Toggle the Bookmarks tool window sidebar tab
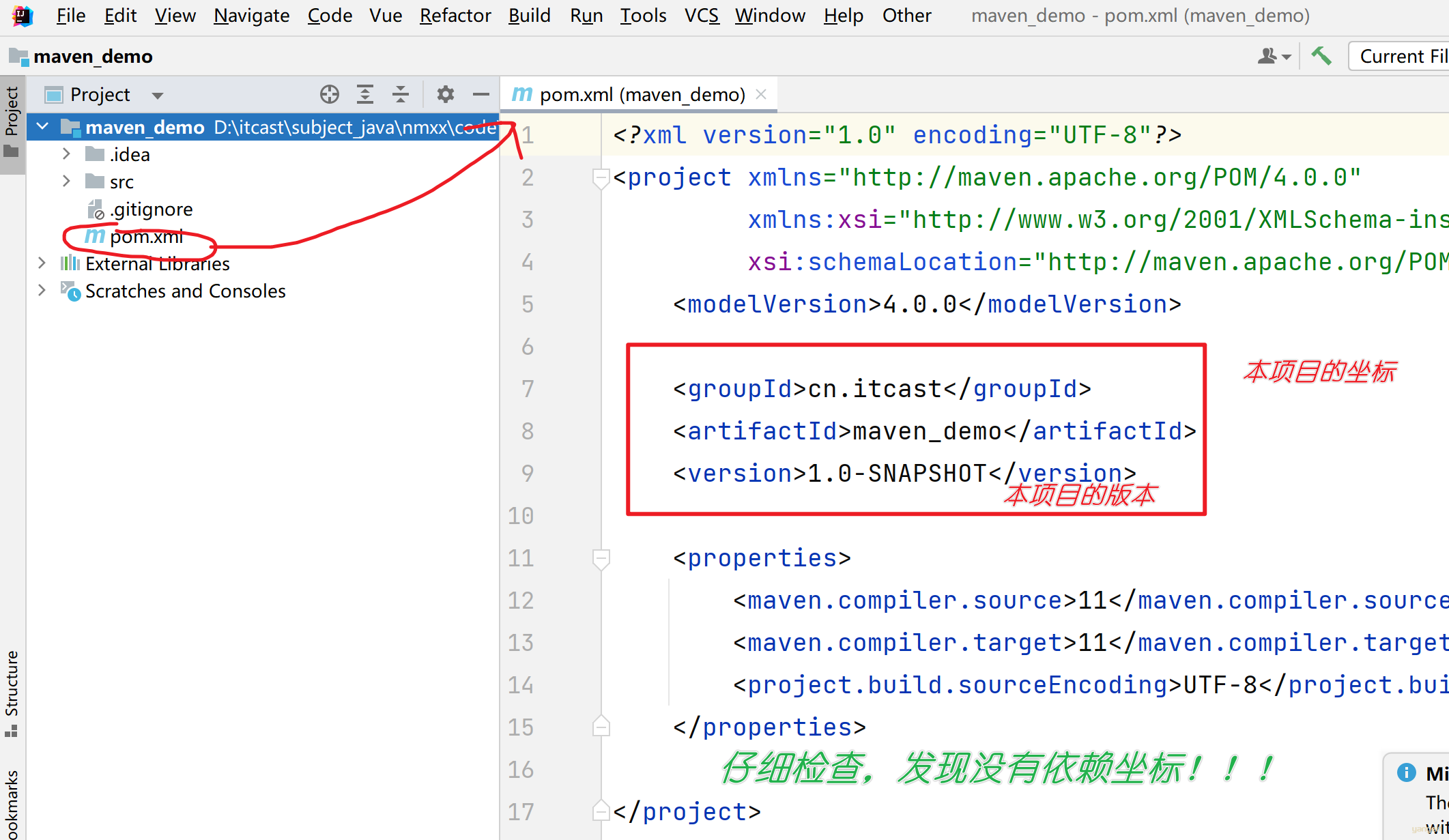 coord(12,804)
